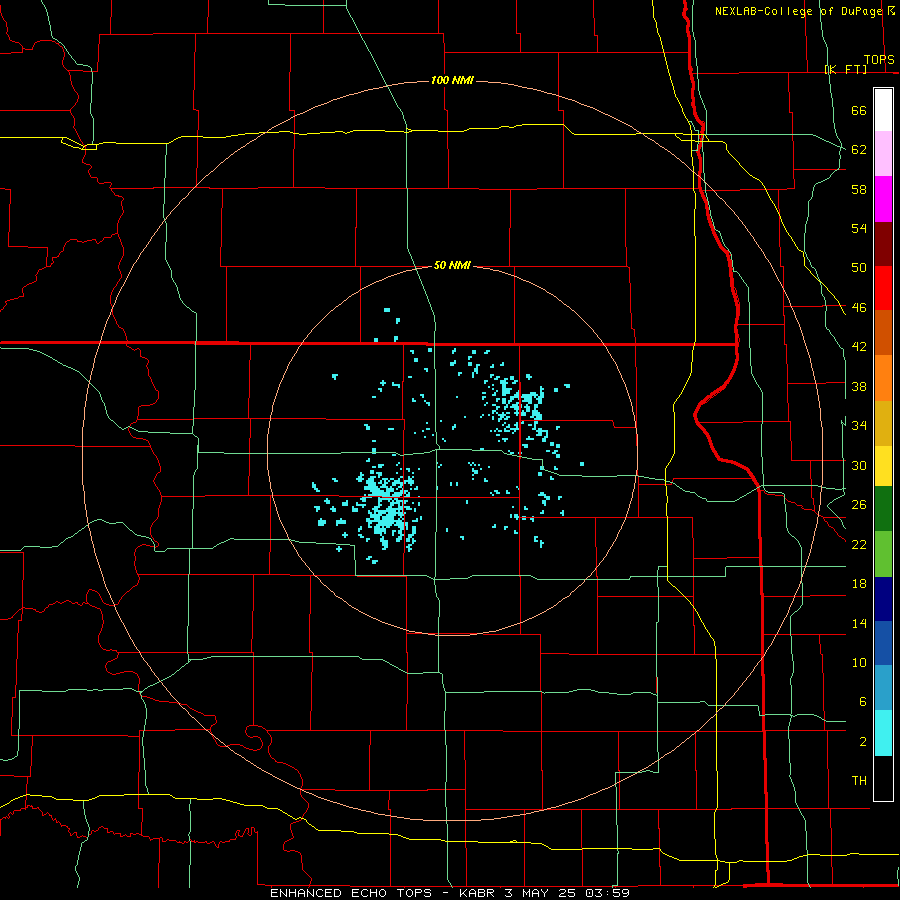
Task: Click the legend value 14
Action: pos(859,623)
